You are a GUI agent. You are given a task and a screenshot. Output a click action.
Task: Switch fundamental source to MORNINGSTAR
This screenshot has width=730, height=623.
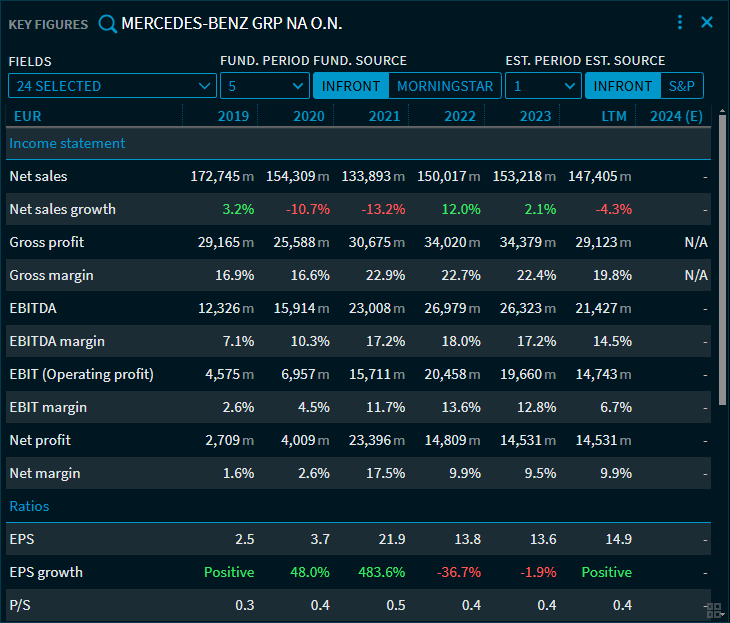pyautogui.click(x=445, y=86)
